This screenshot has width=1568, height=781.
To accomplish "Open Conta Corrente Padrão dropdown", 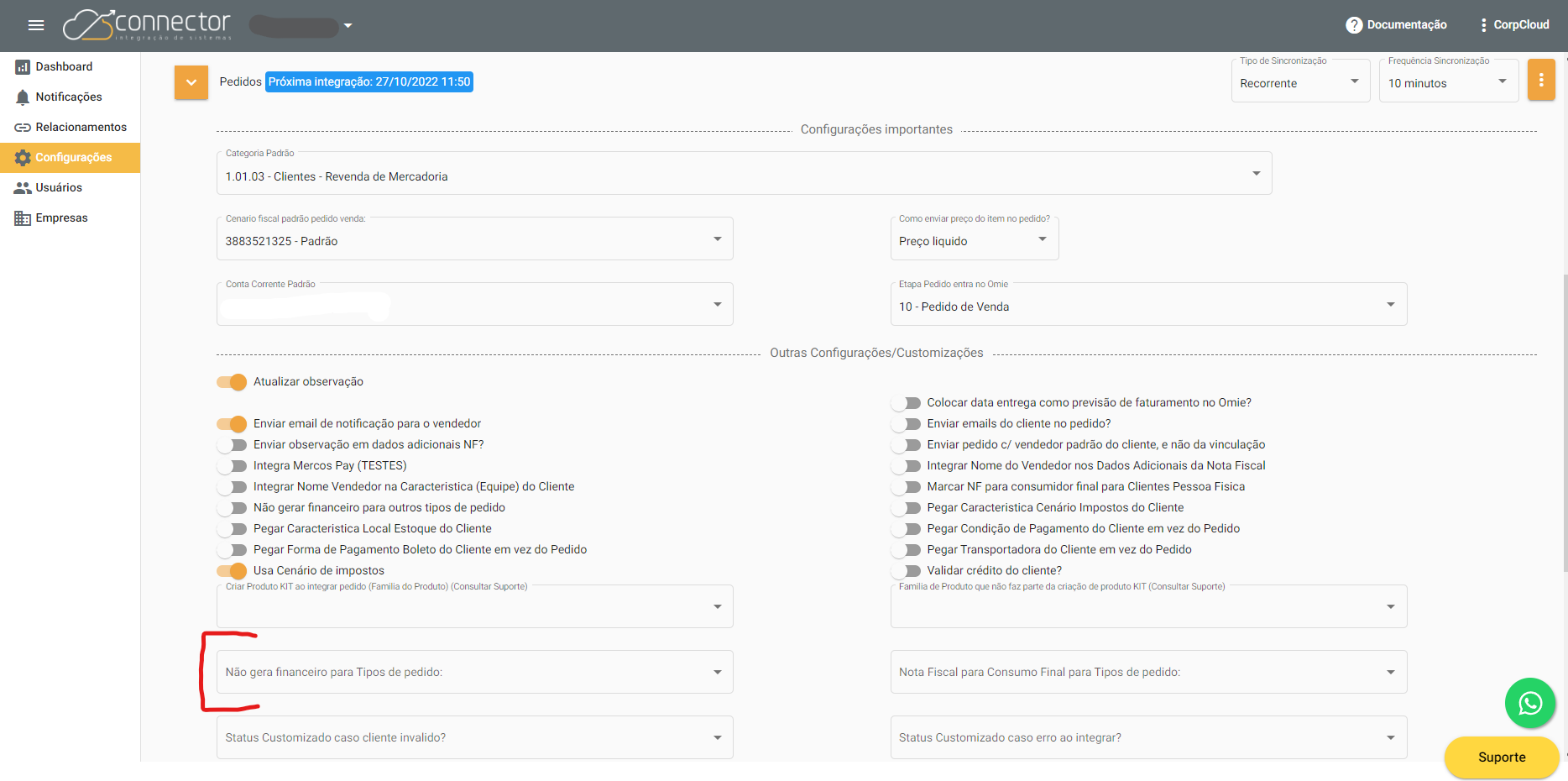I will coord(474,305).
